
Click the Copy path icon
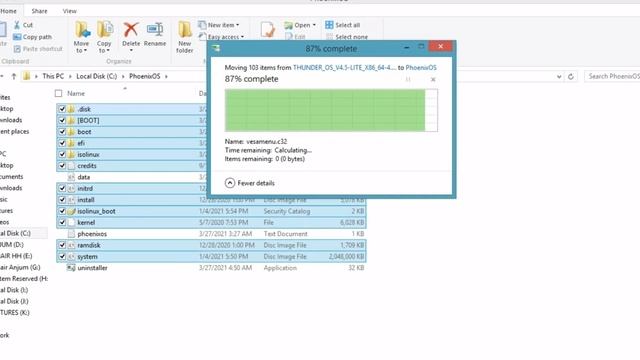tap(17, 37)
